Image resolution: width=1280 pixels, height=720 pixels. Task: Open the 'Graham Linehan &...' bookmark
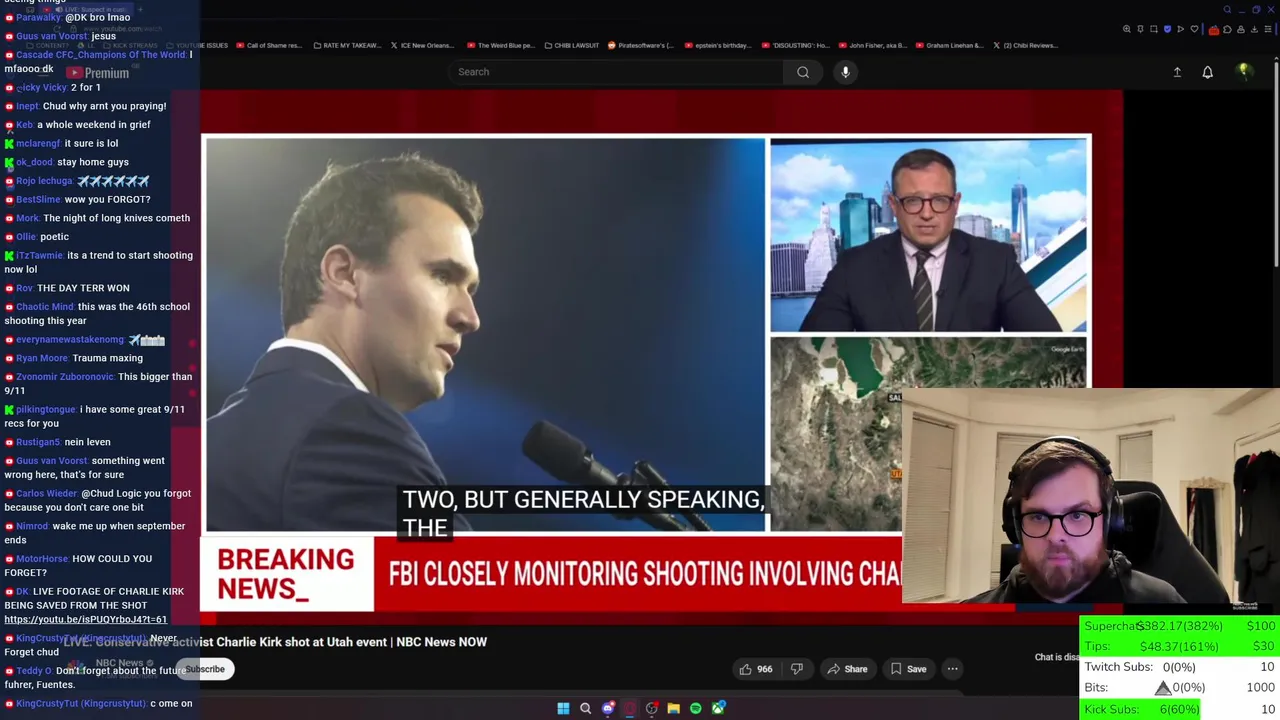tap(950, 45)
